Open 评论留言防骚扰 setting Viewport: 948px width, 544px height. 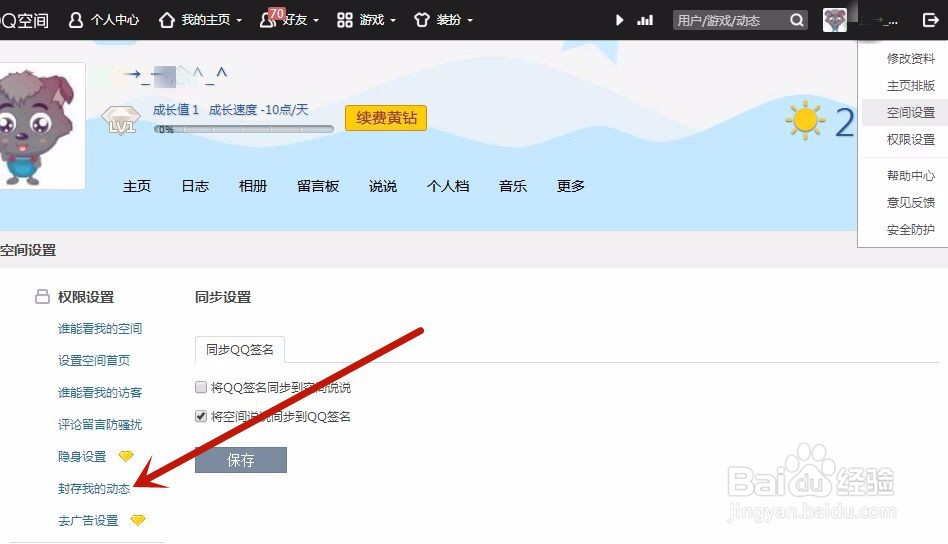100,425
